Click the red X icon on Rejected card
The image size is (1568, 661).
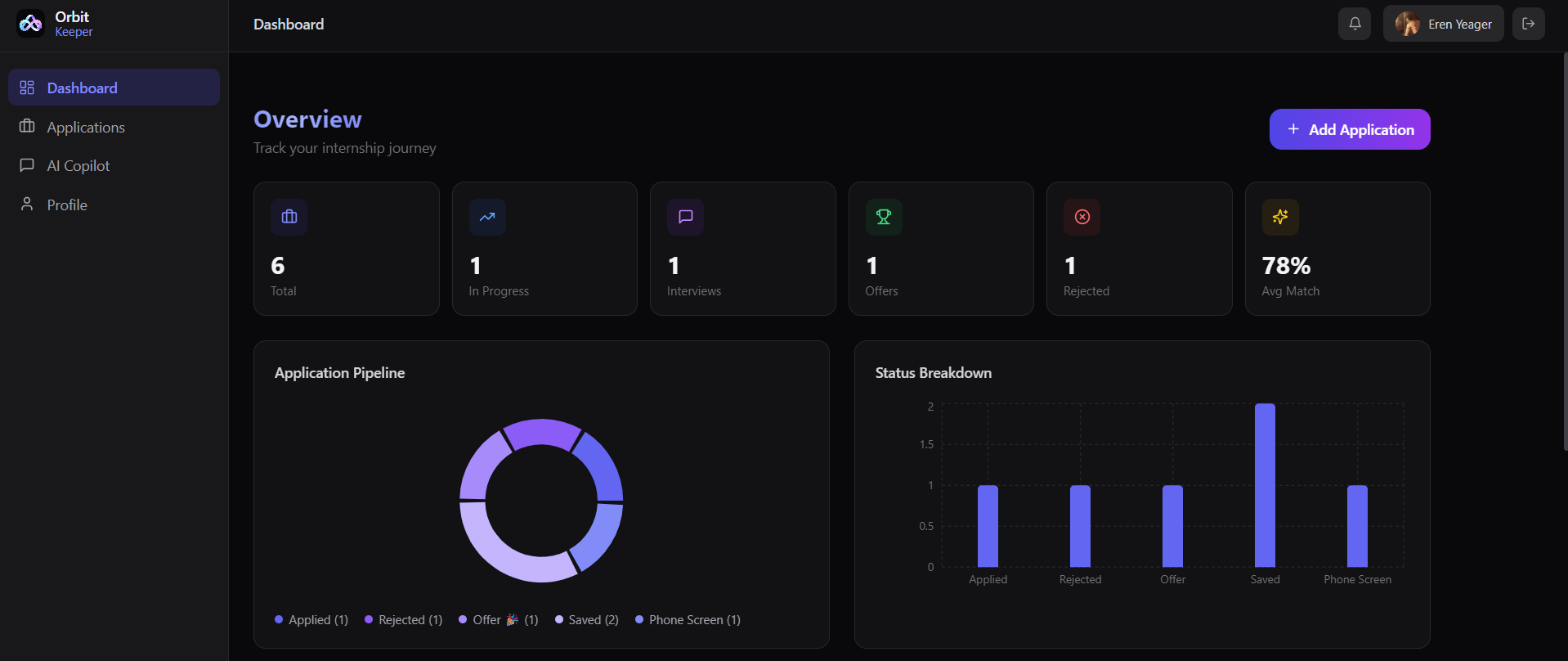[x=1082, y=217]
